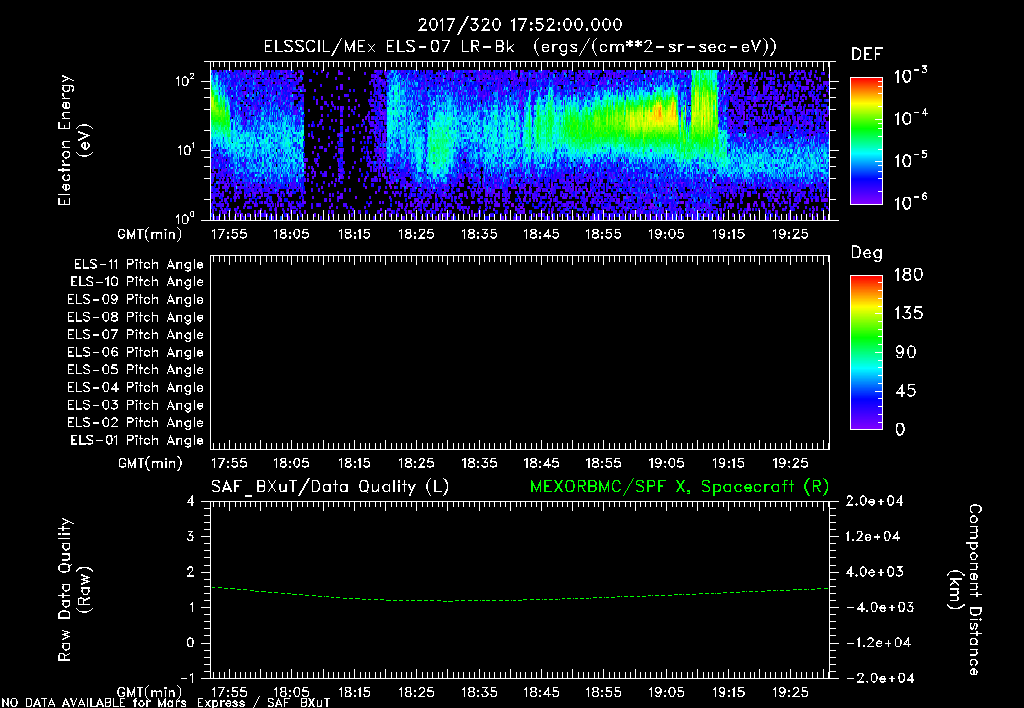
Task: Click the 90 value on the Deg scale
Action: [906, 353]
